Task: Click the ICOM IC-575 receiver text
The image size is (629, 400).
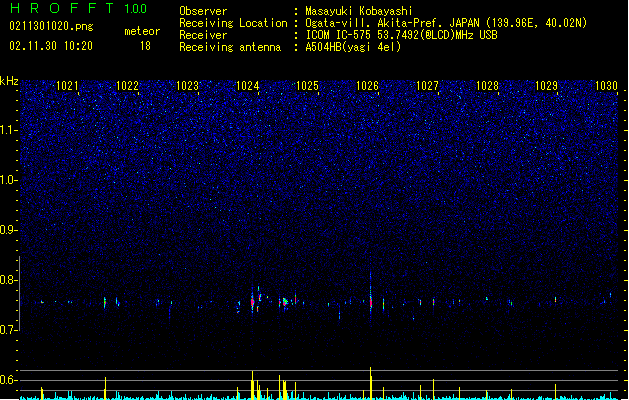Action: [401, 35]
